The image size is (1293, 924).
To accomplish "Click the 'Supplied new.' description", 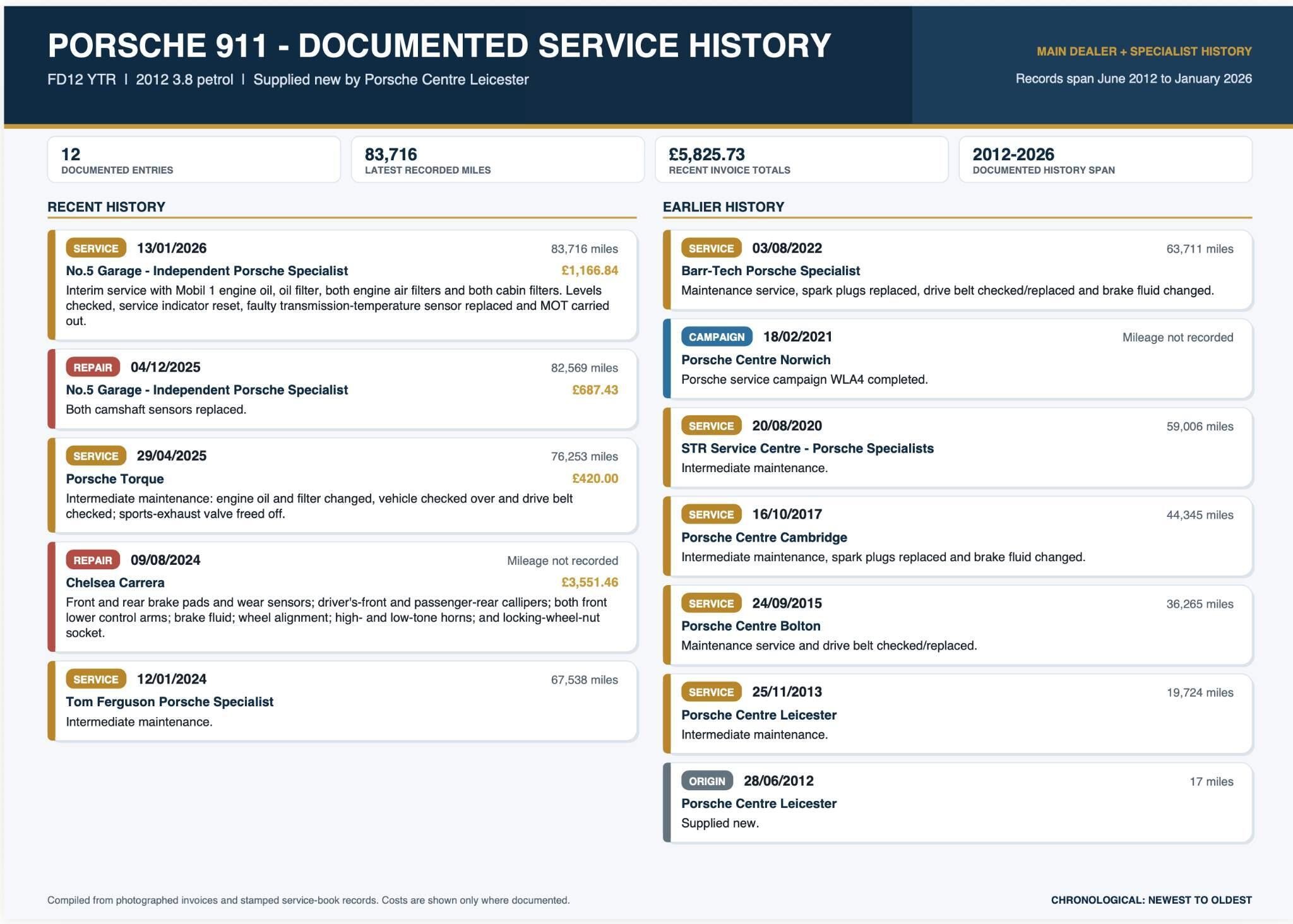I will point(720,823).
